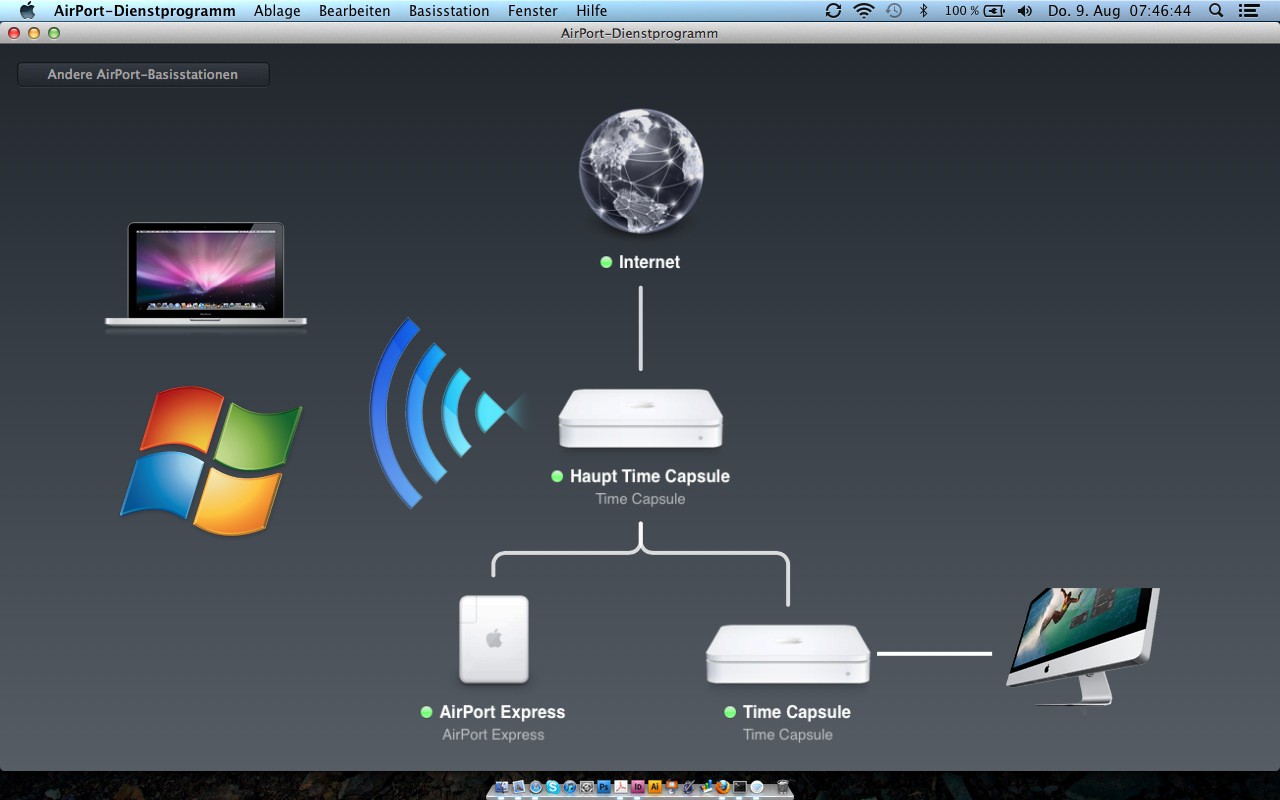Click the Windows logo graphic

pos(212,460)
